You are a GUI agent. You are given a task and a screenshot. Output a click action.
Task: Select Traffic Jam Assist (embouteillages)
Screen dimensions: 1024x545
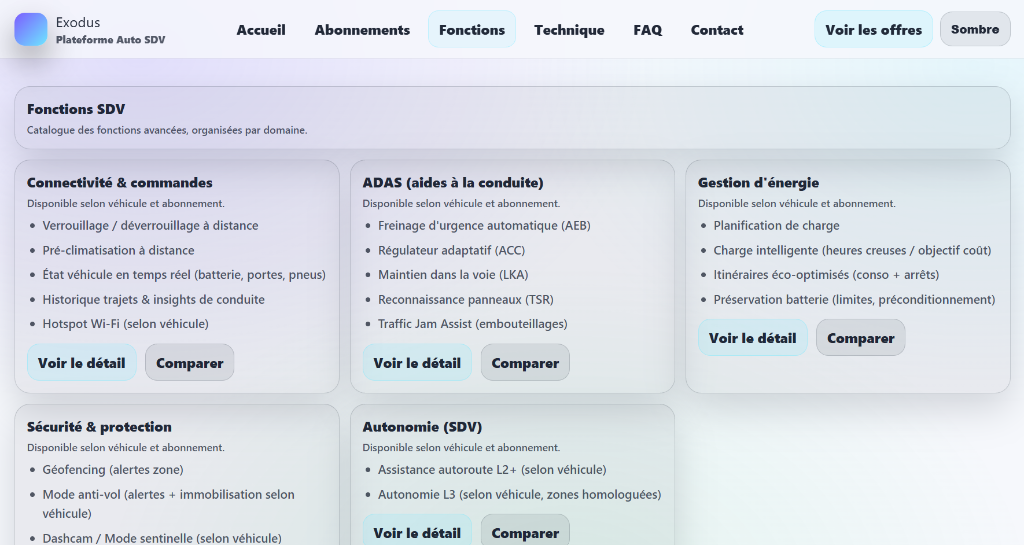[x=473, y=324]
